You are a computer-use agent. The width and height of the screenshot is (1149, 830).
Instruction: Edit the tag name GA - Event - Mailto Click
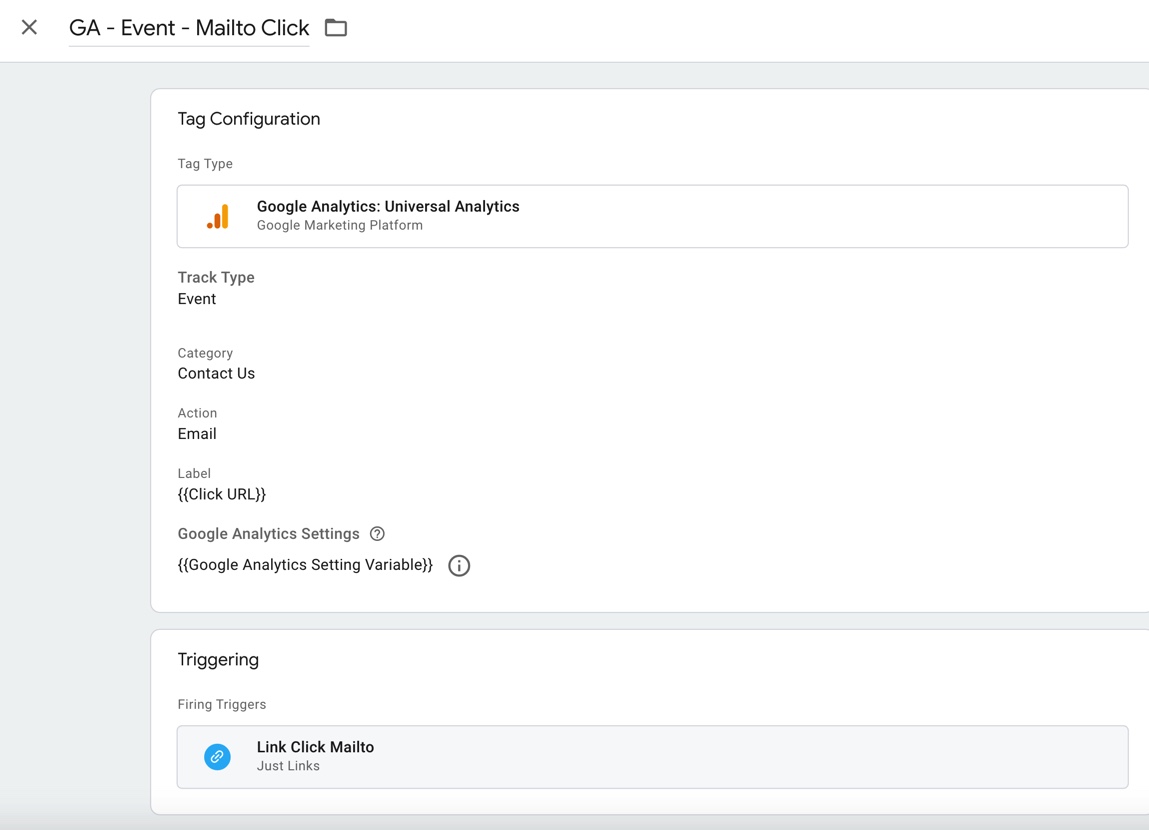pos(189,28)
